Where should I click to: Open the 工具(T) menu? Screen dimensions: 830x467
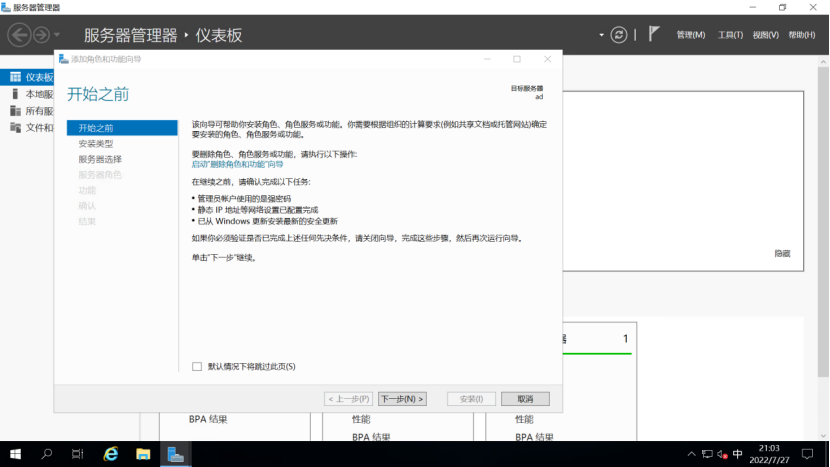pos(730,35)
